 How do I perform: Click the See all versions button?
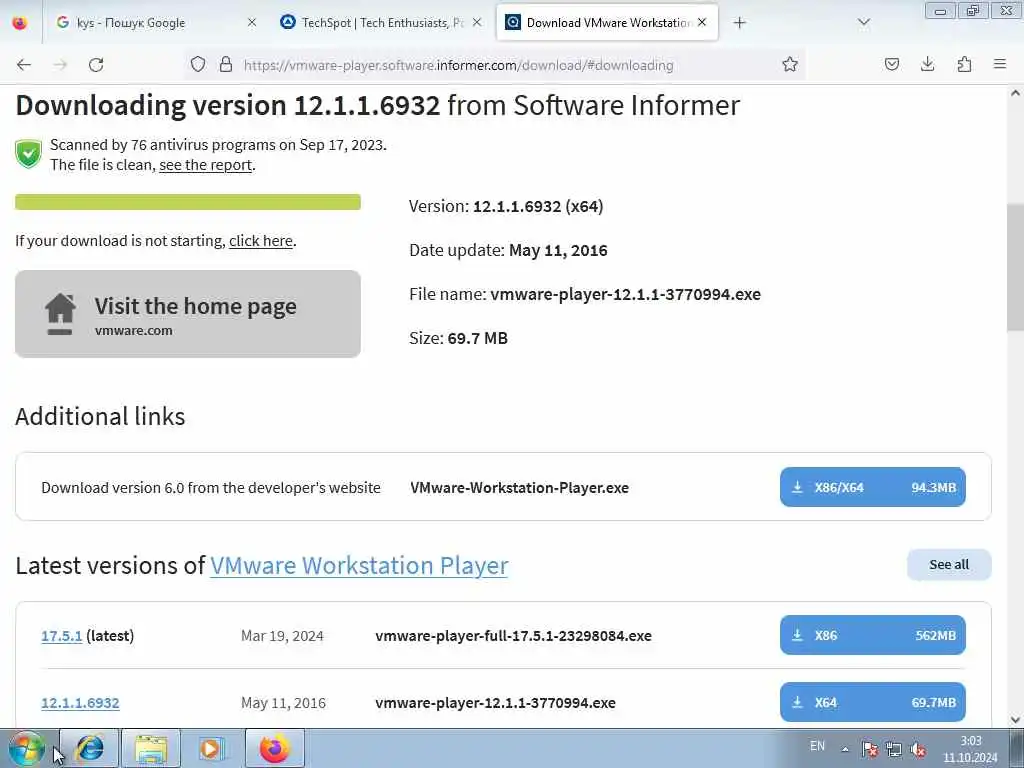[949, 565]
